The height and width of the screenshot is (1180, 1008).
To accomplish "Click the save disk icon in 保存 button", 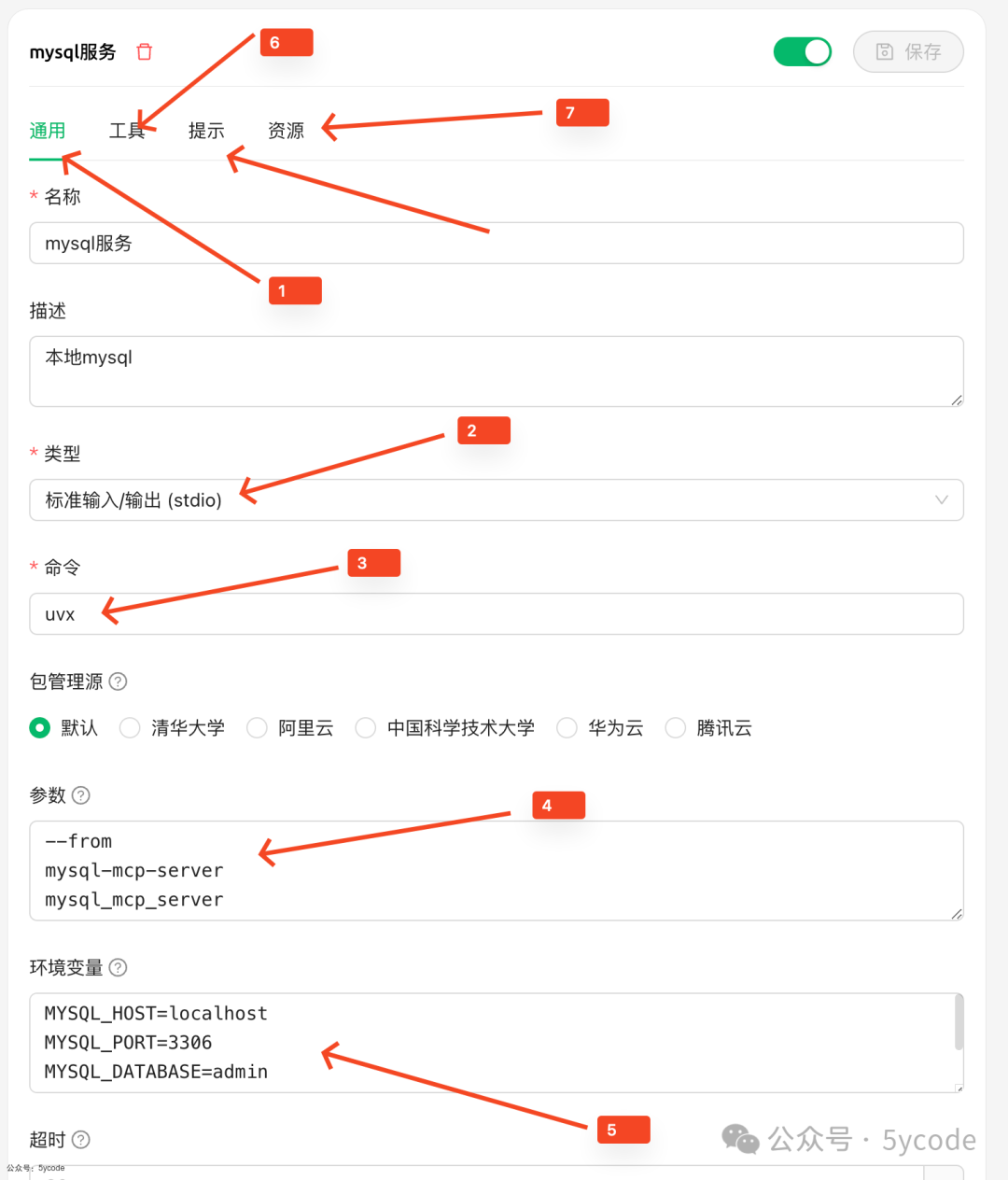I will point(885,51).
